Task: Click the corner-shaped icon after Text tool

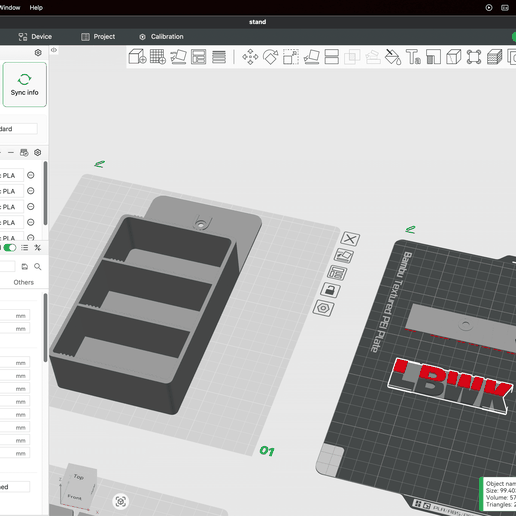Action: pos(433,57)
